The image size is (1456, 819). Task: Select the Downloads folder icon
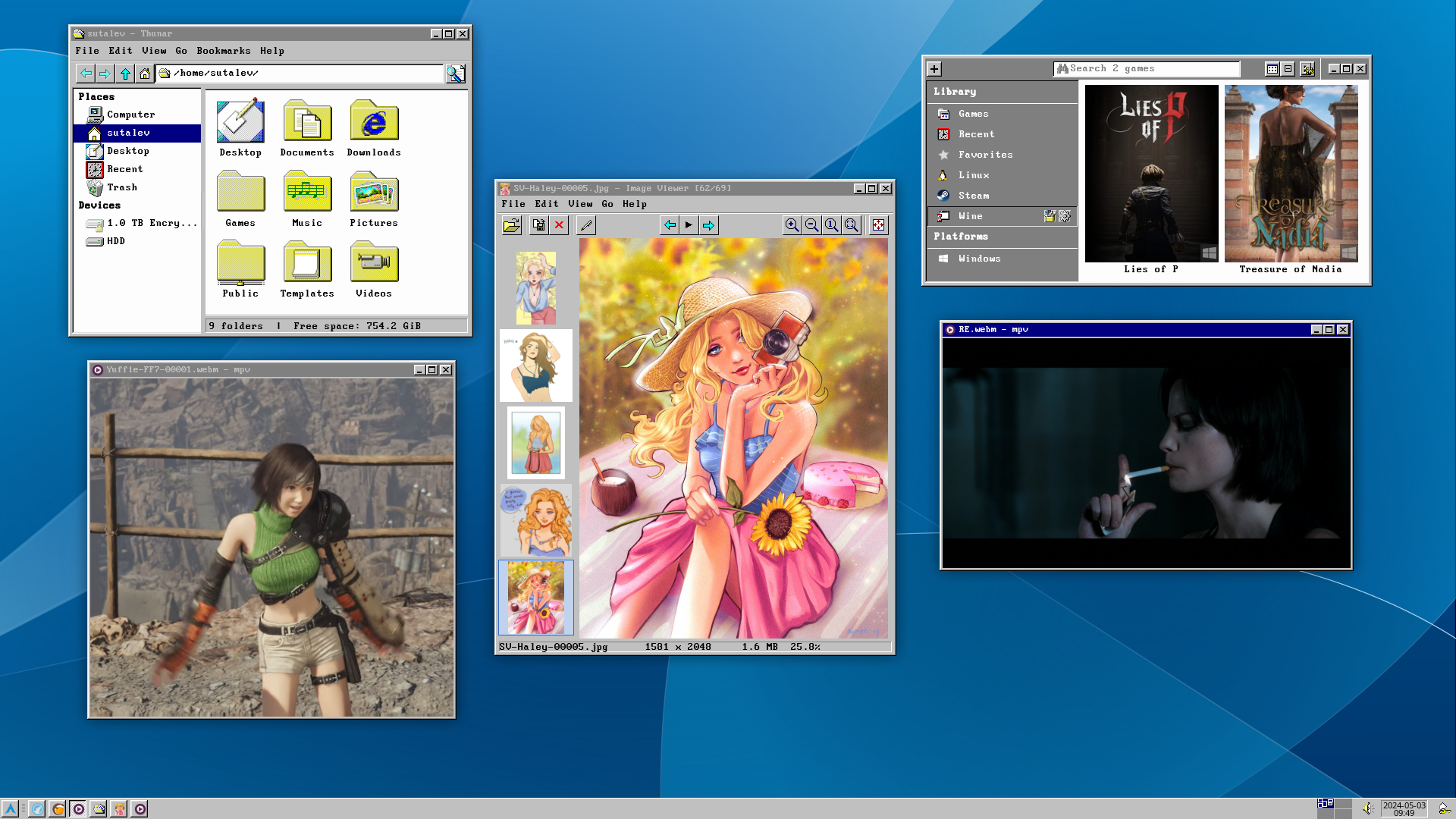(374, 128)
